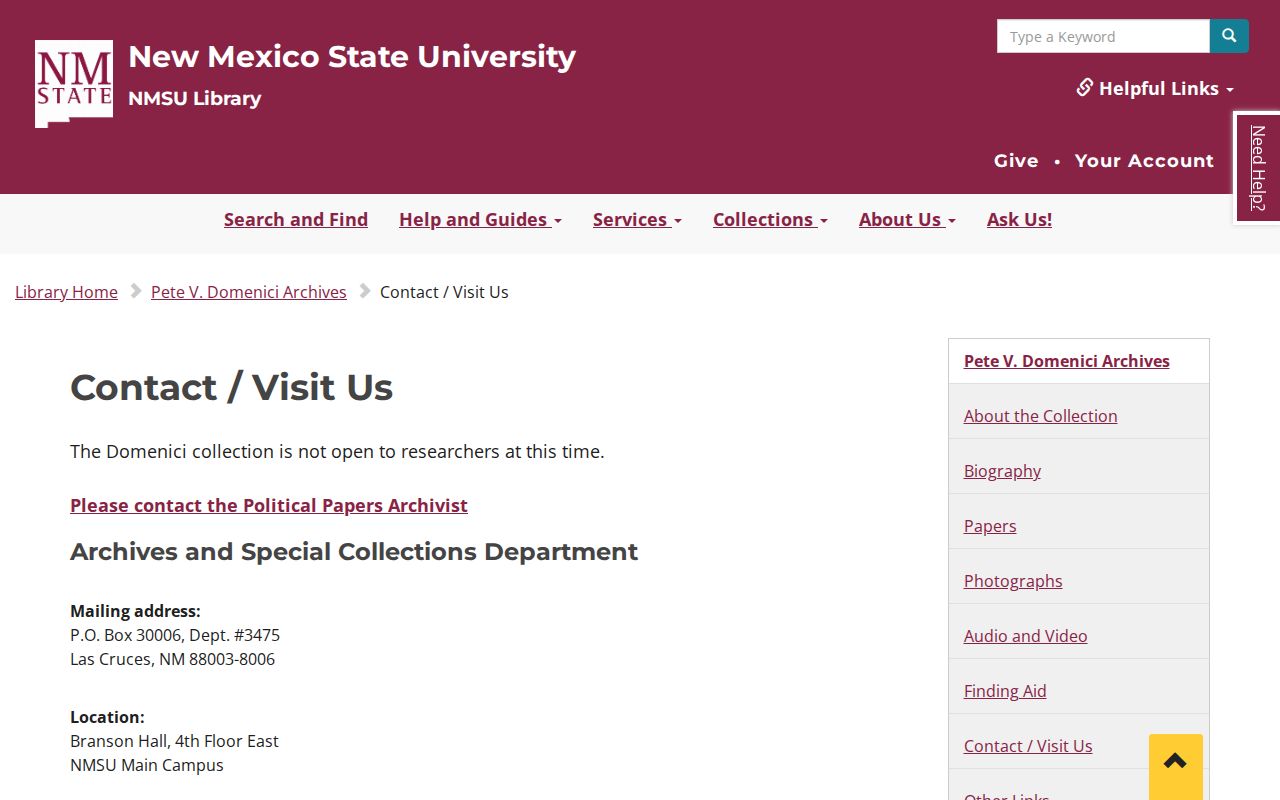Expand the Services menu
Image resolution: width=1280 pixels, height=800 pixels.
(637, 219)
